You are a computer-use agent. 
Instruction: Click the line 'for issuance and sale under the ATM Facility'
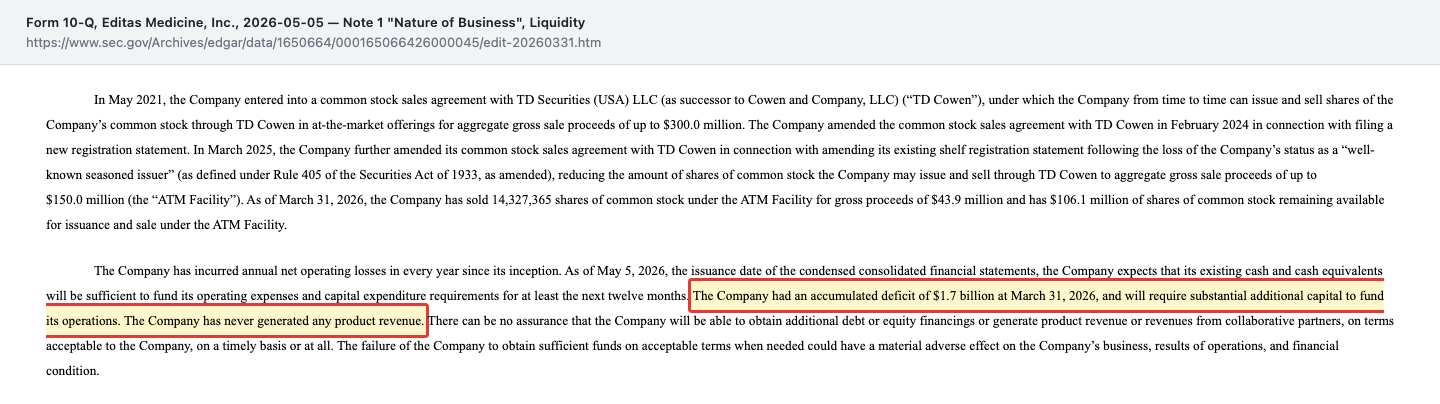point(166,224)
